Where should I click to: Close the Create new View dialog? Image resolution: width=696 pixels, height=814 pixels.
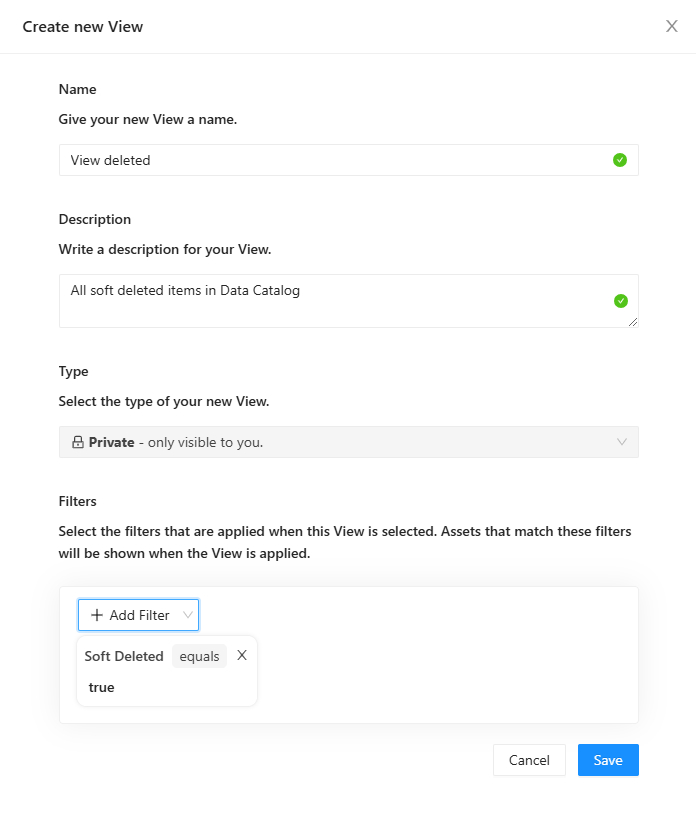click(x=672, y=26)
